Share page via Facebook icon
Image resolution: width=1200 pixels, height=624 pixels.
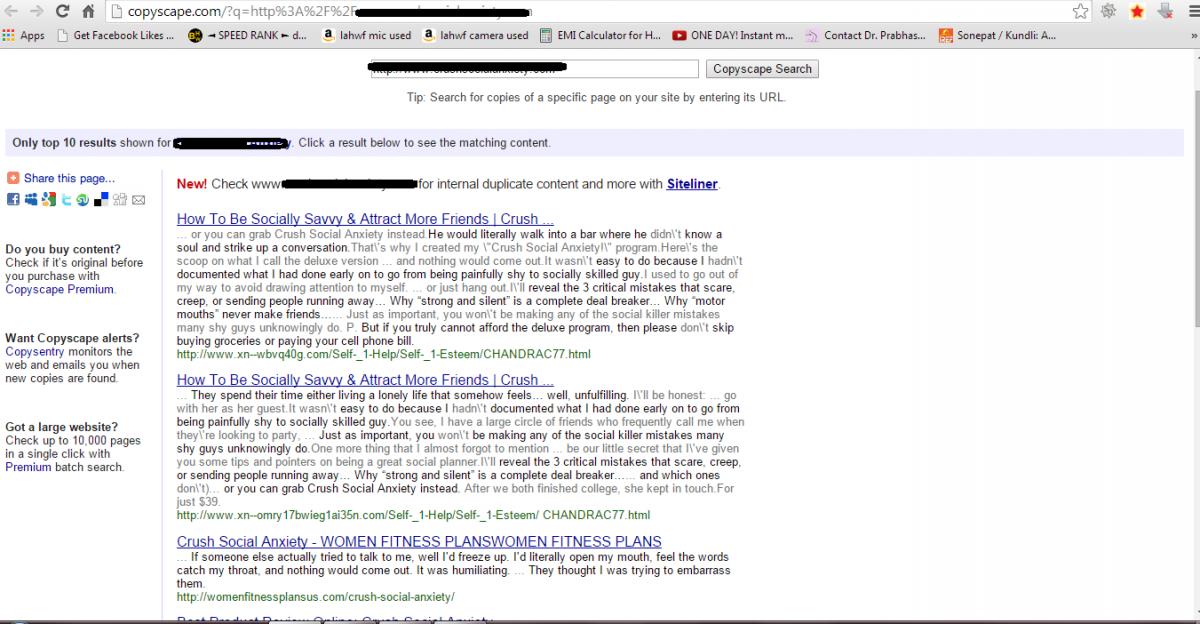(13, 199)
